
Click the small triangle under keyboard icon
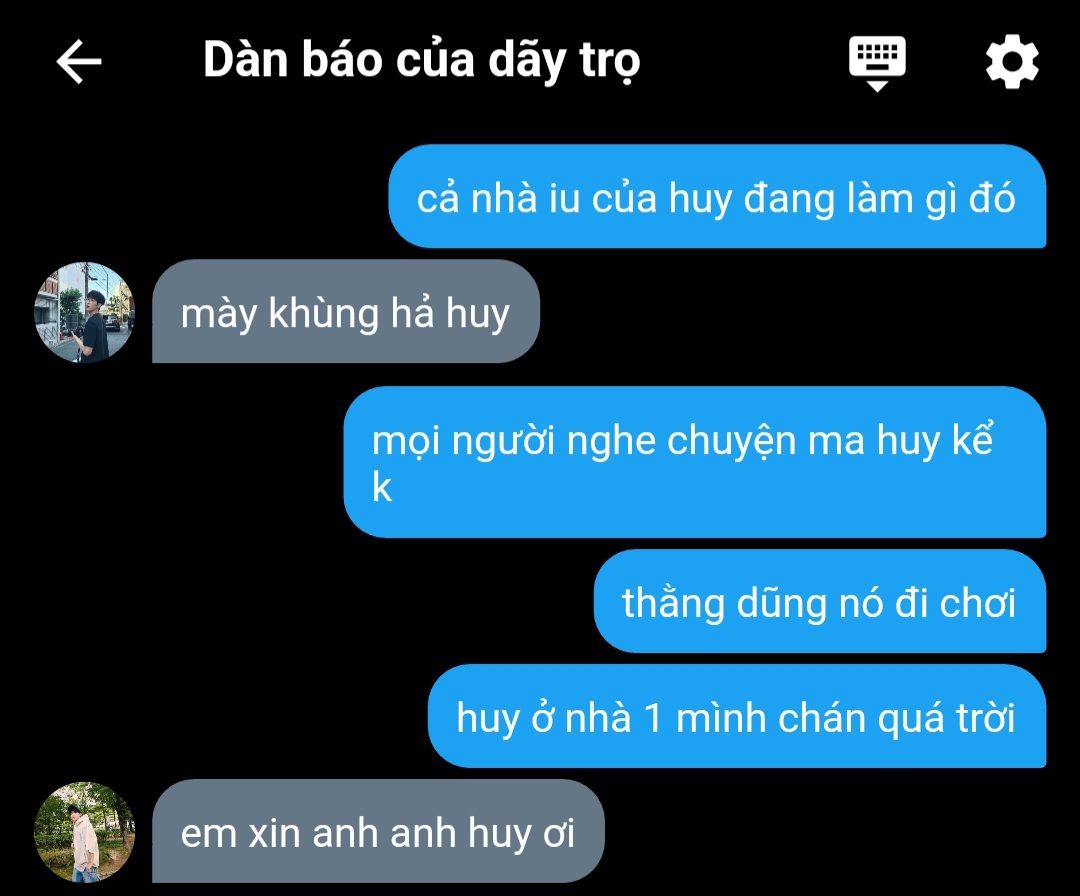click(x=877, y=86)
